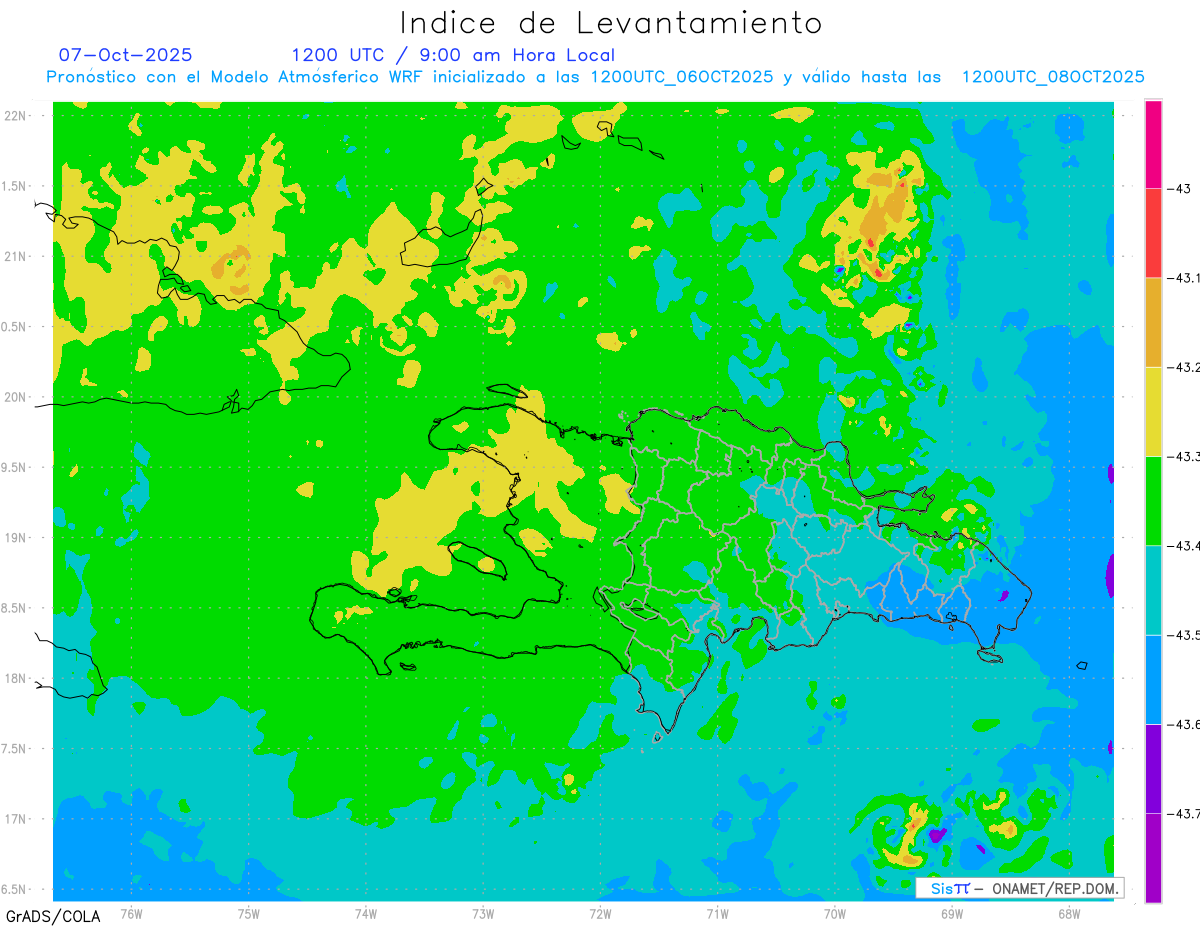This screenshot has width=1200, height=927.
Task: Select the red color bar segment
Action: [1153, 233]
